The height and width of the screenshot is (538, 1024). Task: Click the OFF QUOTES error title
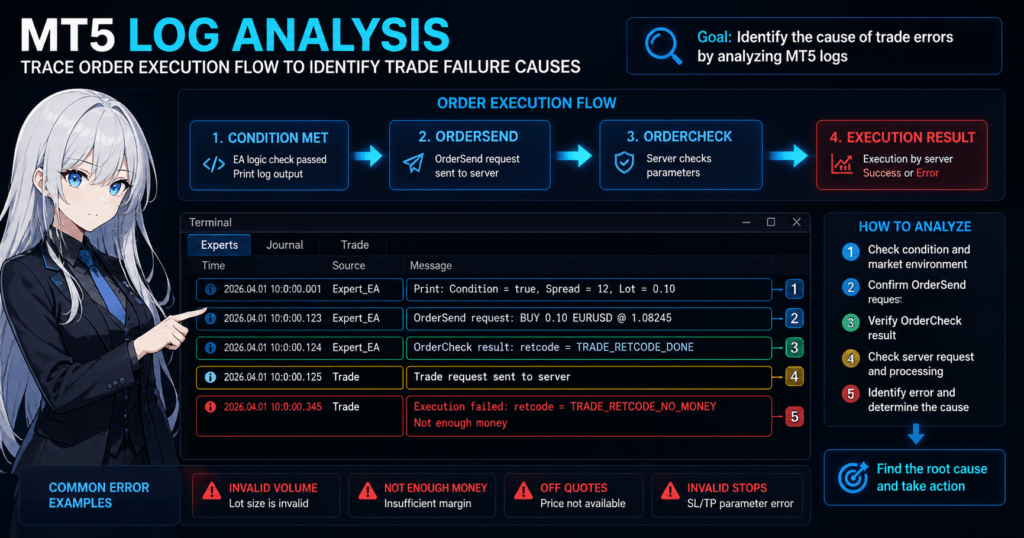[x=573, y=488]
